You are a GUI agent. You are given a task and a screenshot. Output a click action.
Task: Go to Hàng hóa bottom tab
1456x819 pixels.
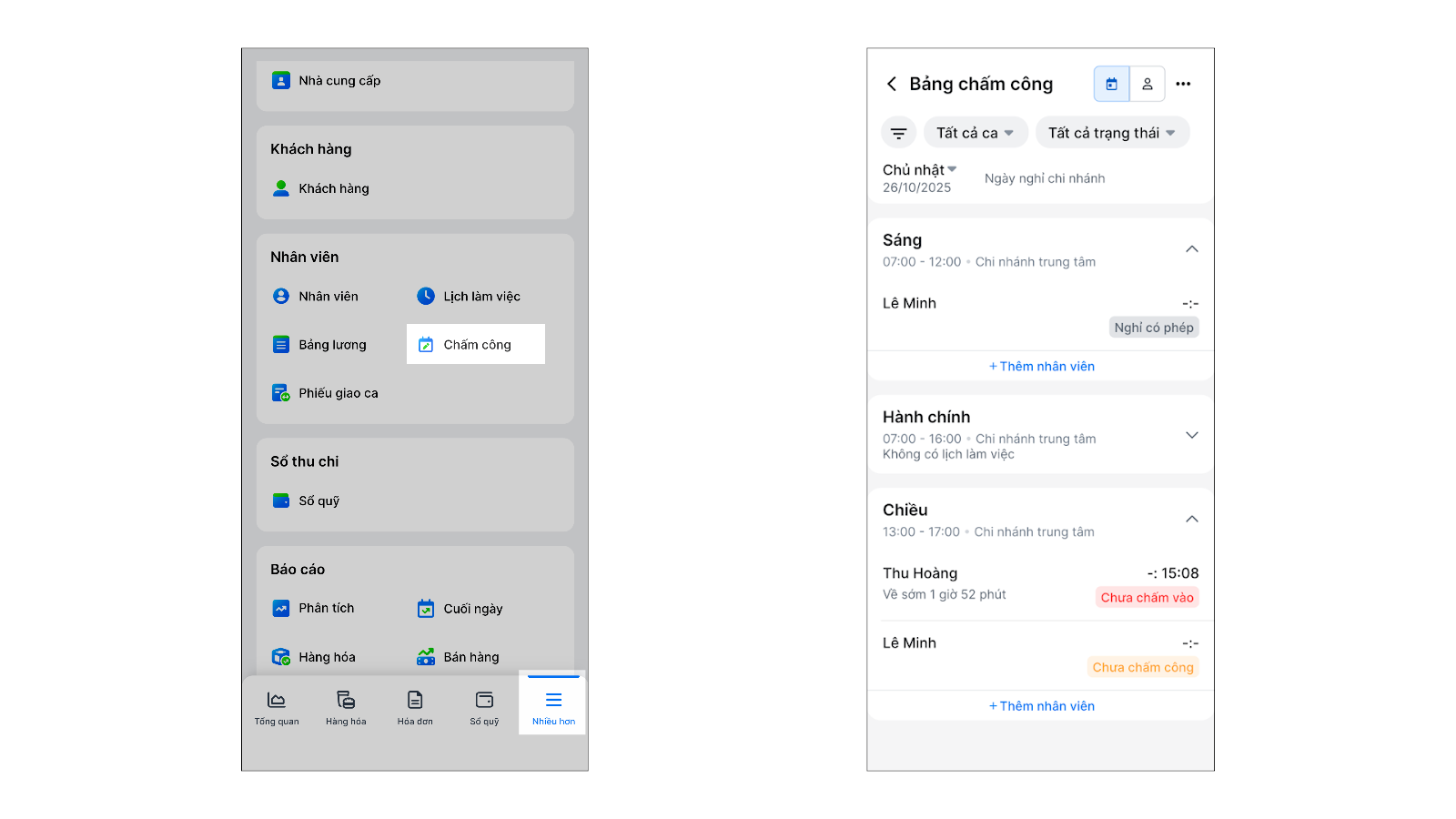(x=346, y=708)
